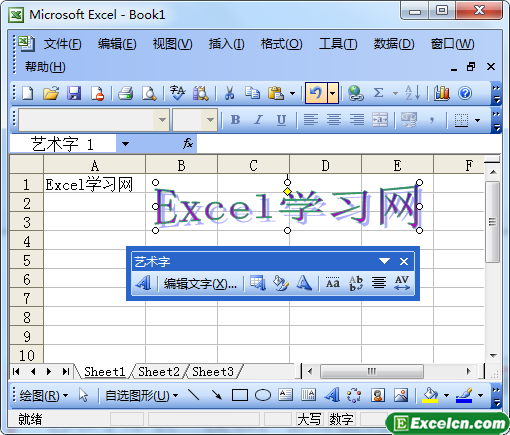Expand the borders dropdown arrow
This screenshot has width=510, height=435.
(x=477, y=120)
